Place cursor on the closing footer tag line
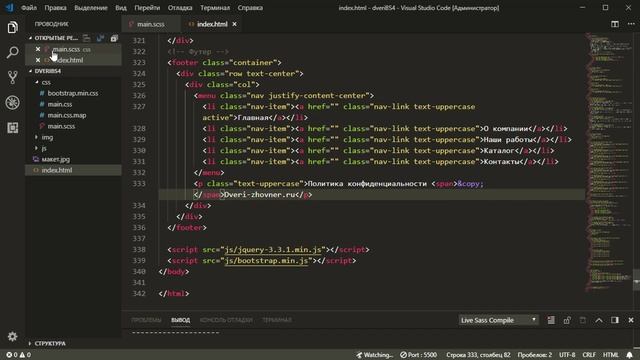This screenshot has width=640, height=360. (x=187, y=227)
